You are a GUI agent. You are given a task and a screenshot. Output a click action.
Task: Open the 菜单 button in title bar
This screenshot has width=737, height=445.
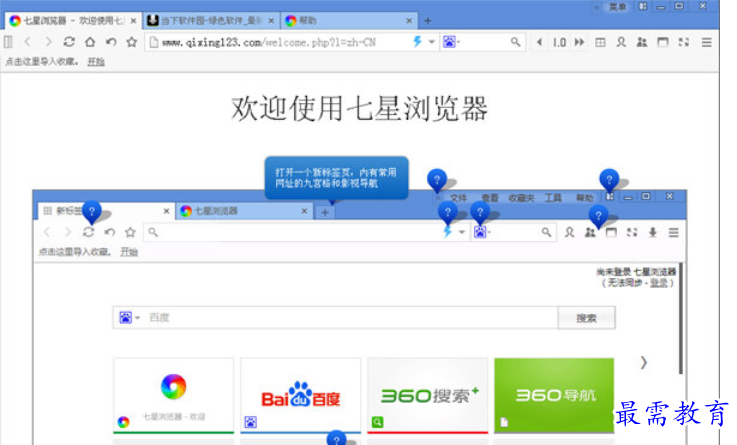(x=618, y=7)
